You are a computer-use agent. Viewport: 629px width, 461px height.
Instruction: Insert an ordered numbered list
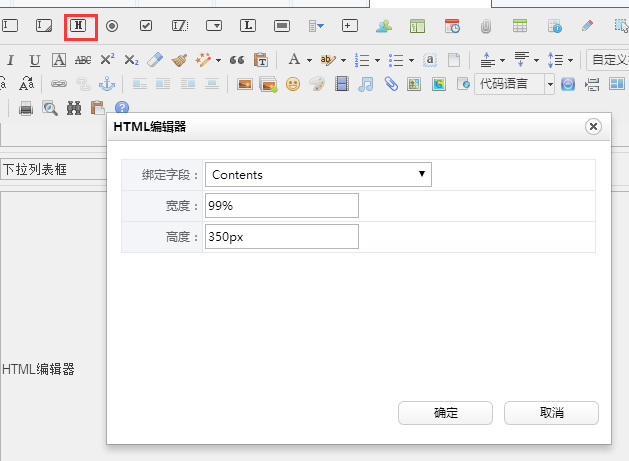(362, 60)
